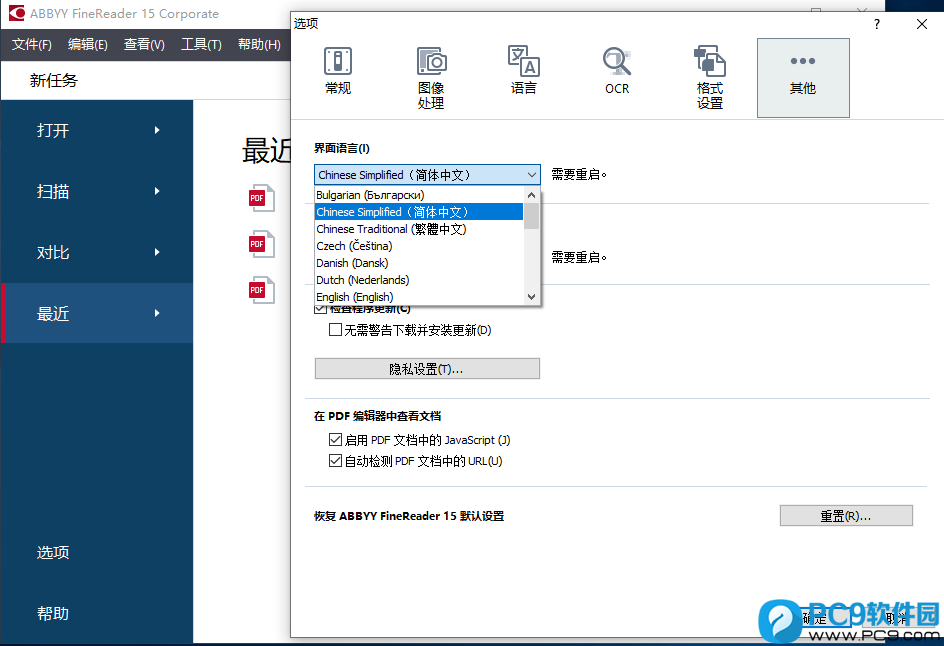Choose Chinese Traditional in the language list
This screenshot has height=646, width=944.
[x=419, y=229]
